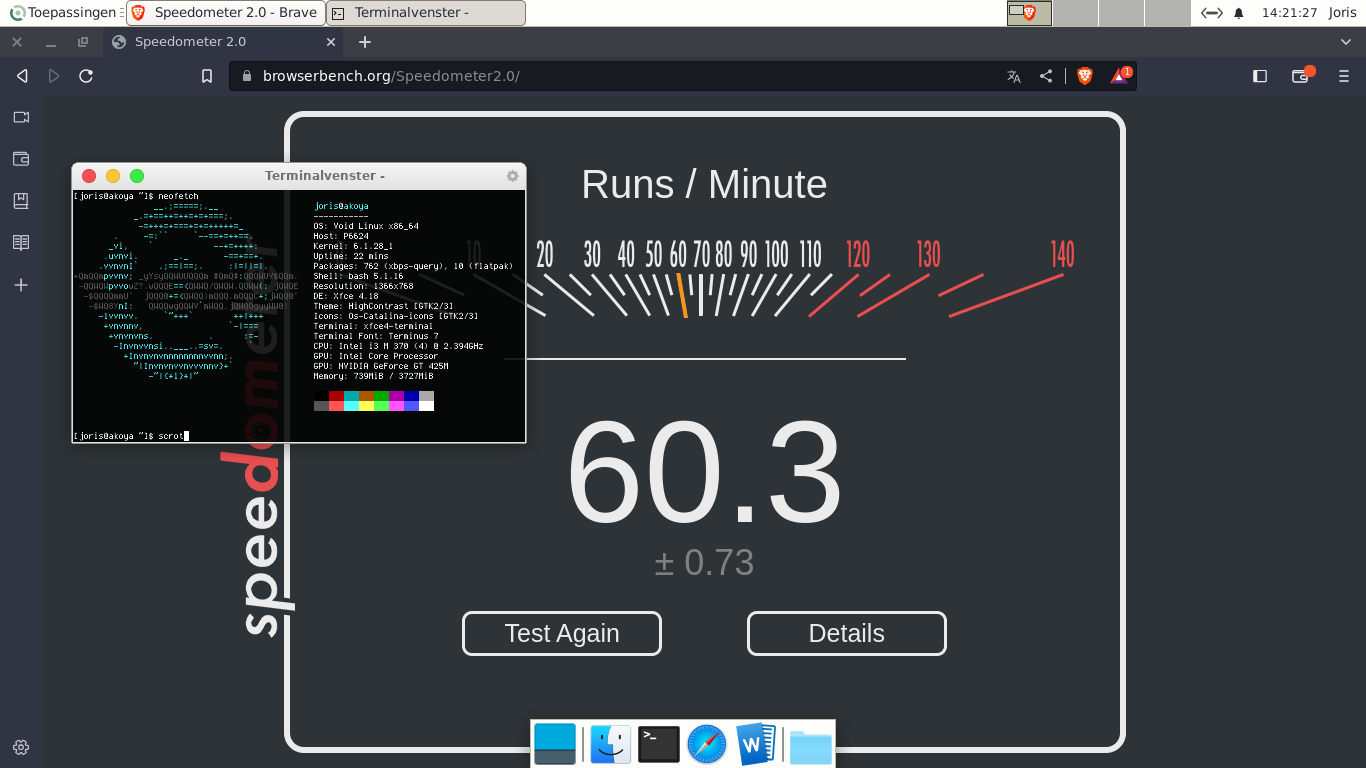
Task: Close the Speedometer 2.0 tab
Action: (x=333, y=42)
